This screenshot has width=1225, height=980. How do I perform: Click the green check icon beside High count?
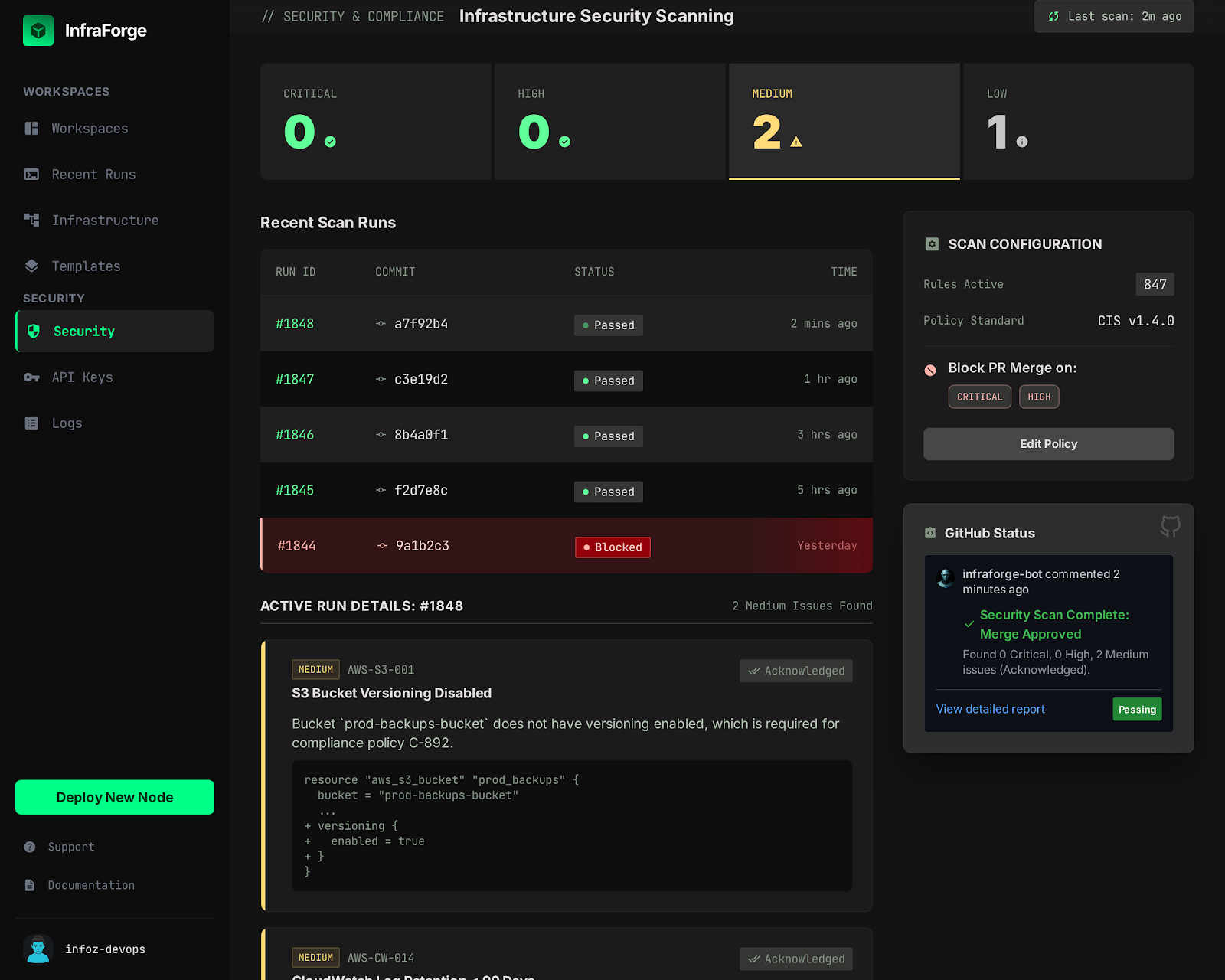(x=564, y=142)
